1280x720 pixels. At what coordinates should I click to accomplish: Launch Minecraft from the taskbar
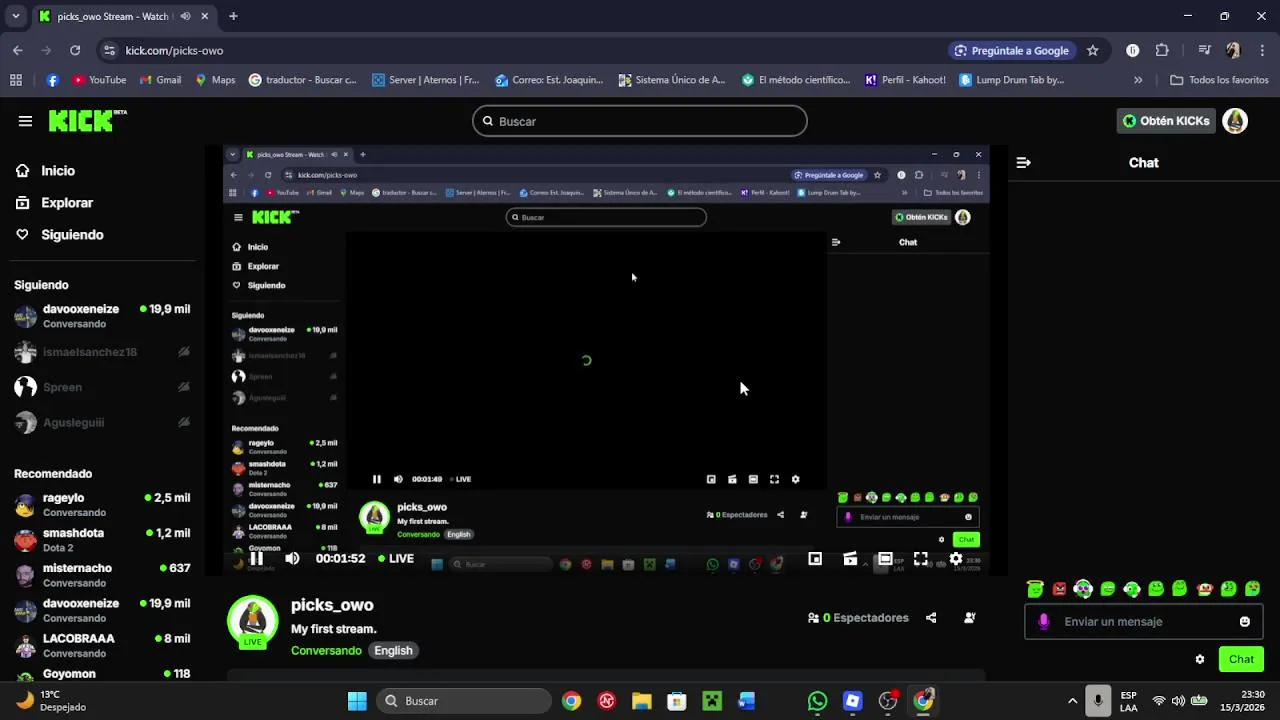pyautogui.click(x=712, y=701)
